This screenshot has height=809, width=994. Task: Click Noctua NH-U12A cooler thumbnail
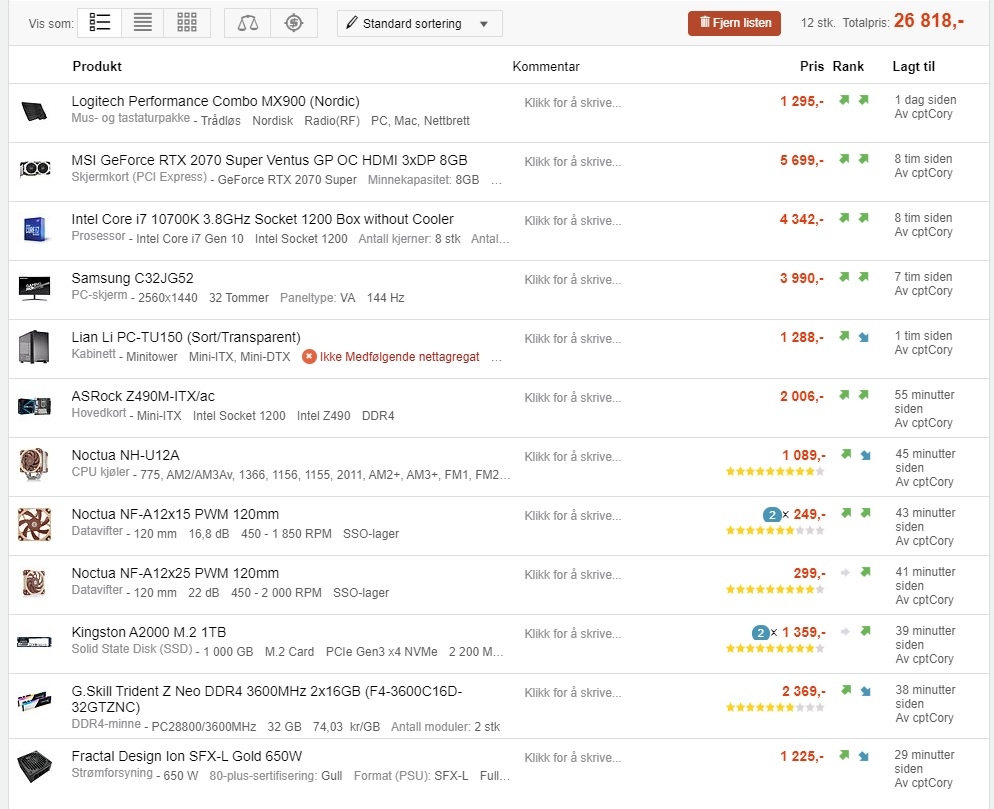point(34,464)
